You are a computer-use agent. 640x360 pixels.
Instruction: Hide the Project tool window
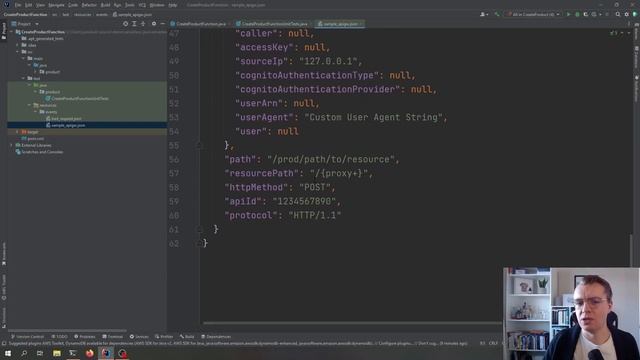tap(162, 24)
